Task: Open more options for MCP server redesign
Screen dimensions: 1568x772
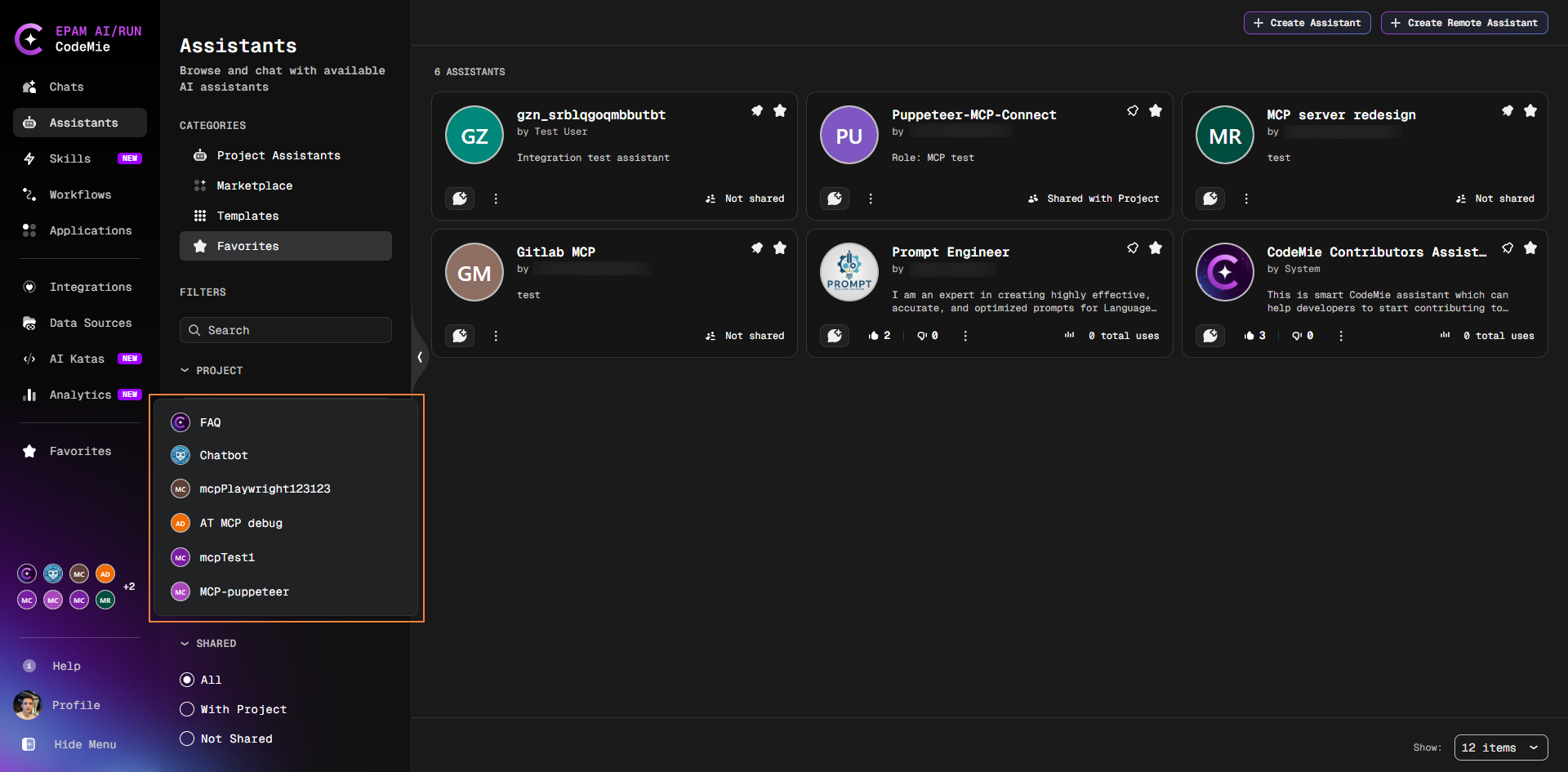Action: (1246, 199)
